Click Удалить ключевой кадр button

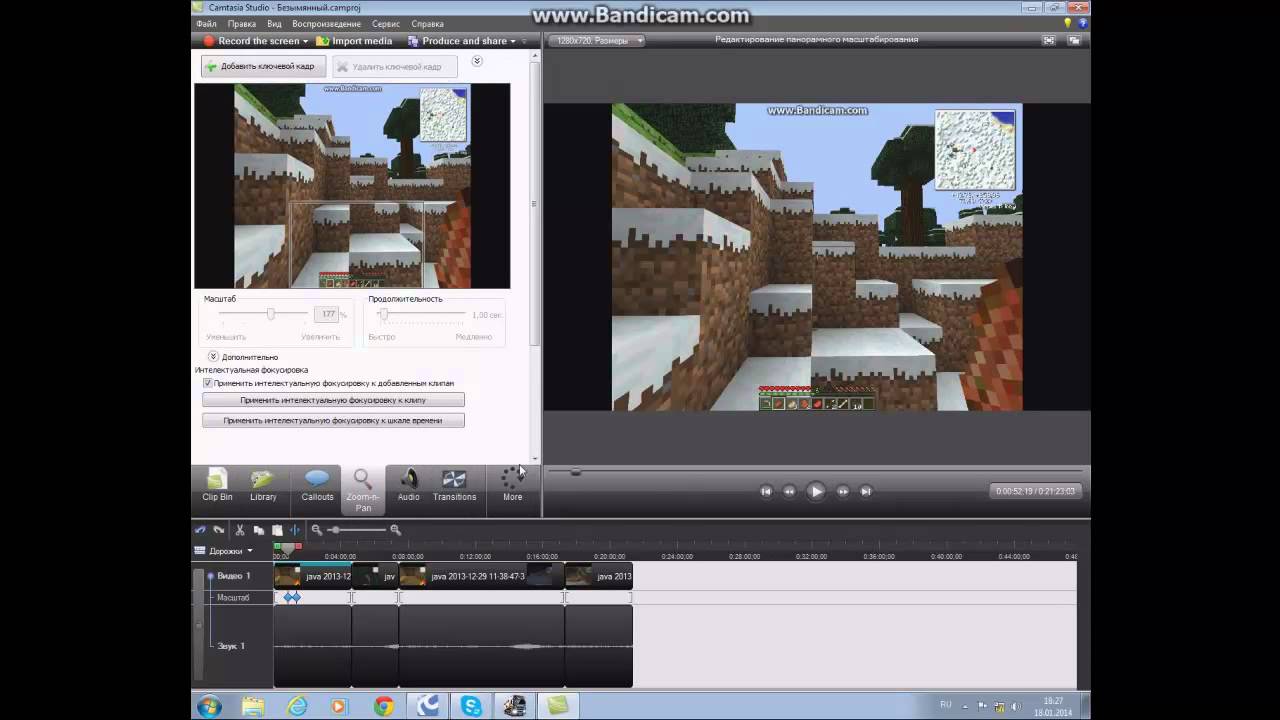click(x=394, y=66)
